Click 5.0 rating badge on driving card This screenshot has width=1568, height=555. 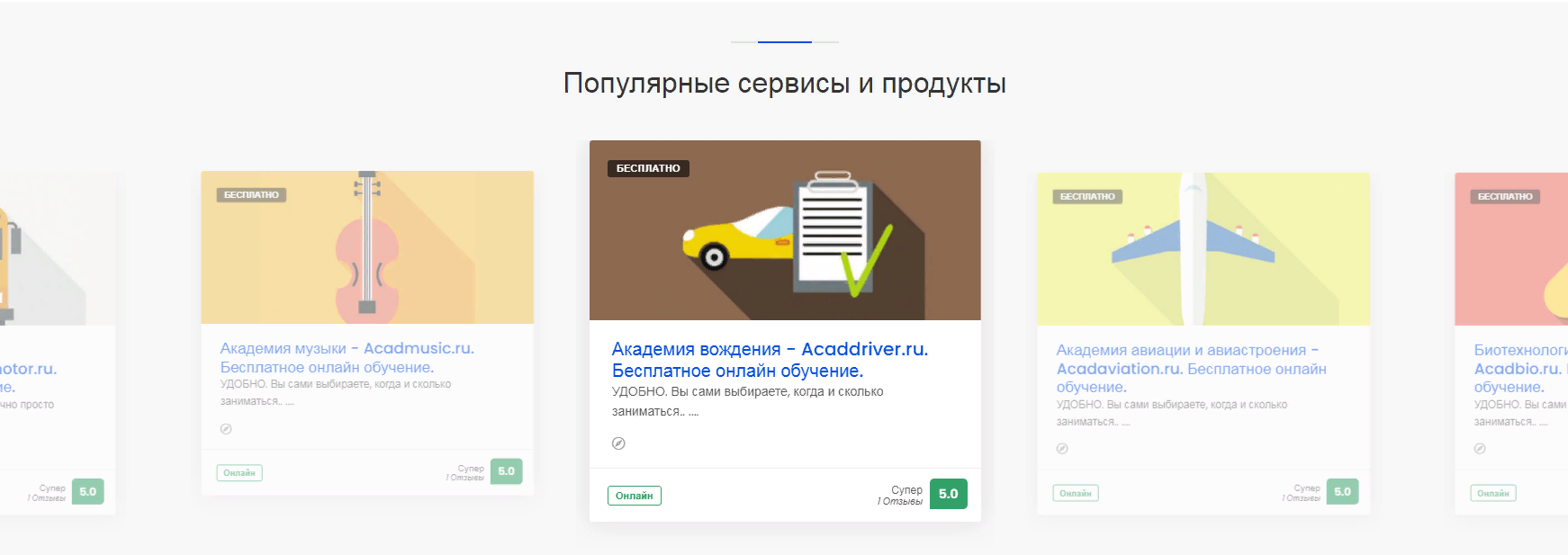[948, 494]
